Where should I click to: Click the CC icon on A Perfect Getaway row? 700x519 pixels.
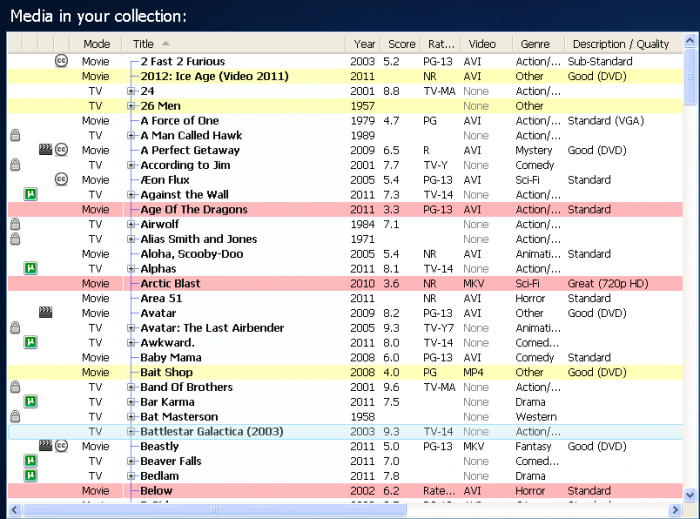point(61,149)
